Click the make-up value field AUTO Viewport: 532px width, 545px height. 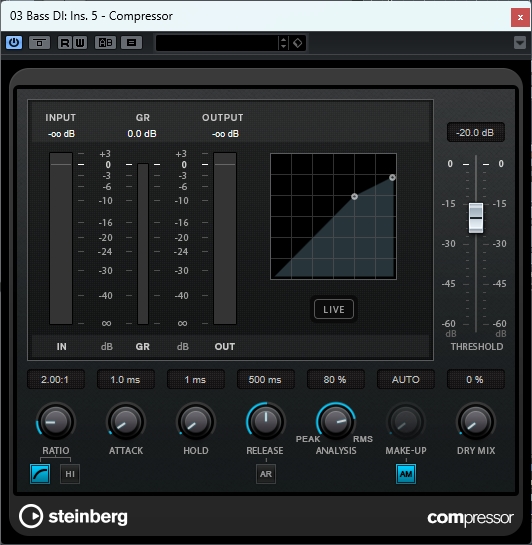(x=406, y=380)
